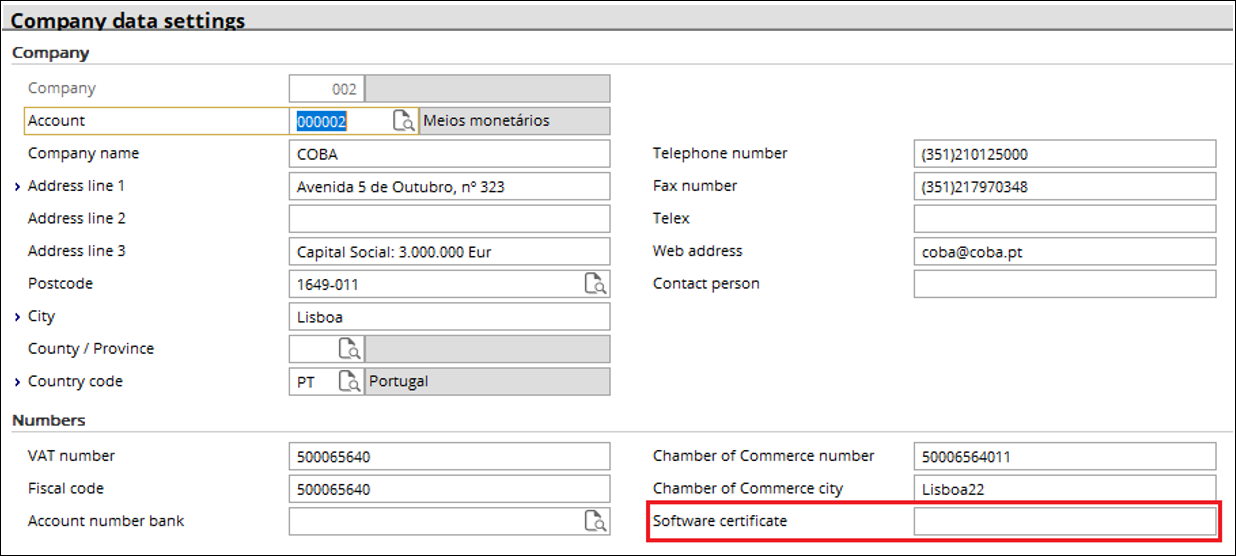Click the Address line 3 Capital Social field
The width and height of the screenshot is (1236, 556).
(448, 252)
